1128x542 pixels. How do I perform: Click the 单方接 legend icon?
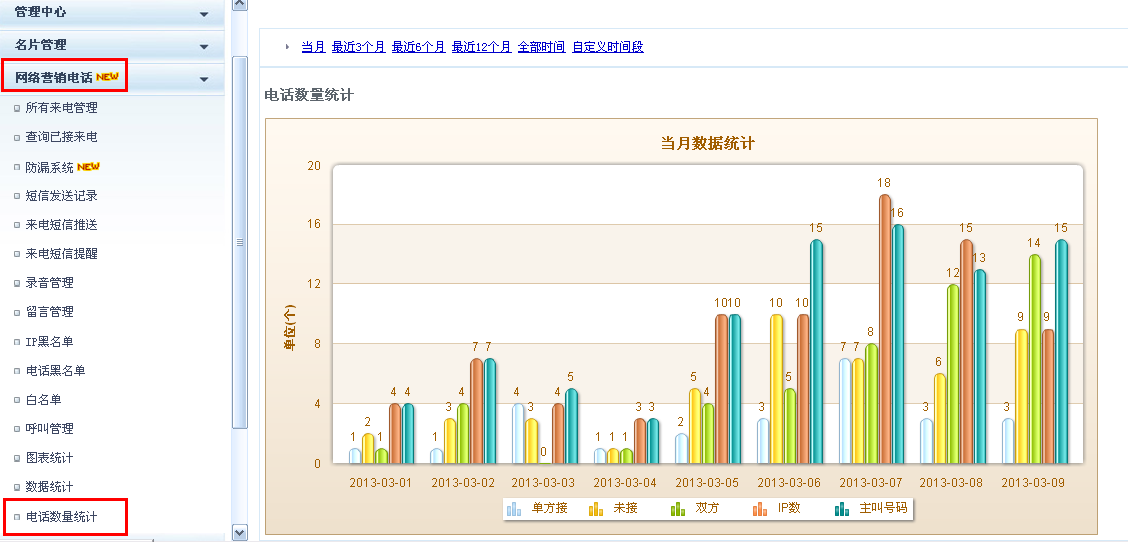click(x=514, y=509)
